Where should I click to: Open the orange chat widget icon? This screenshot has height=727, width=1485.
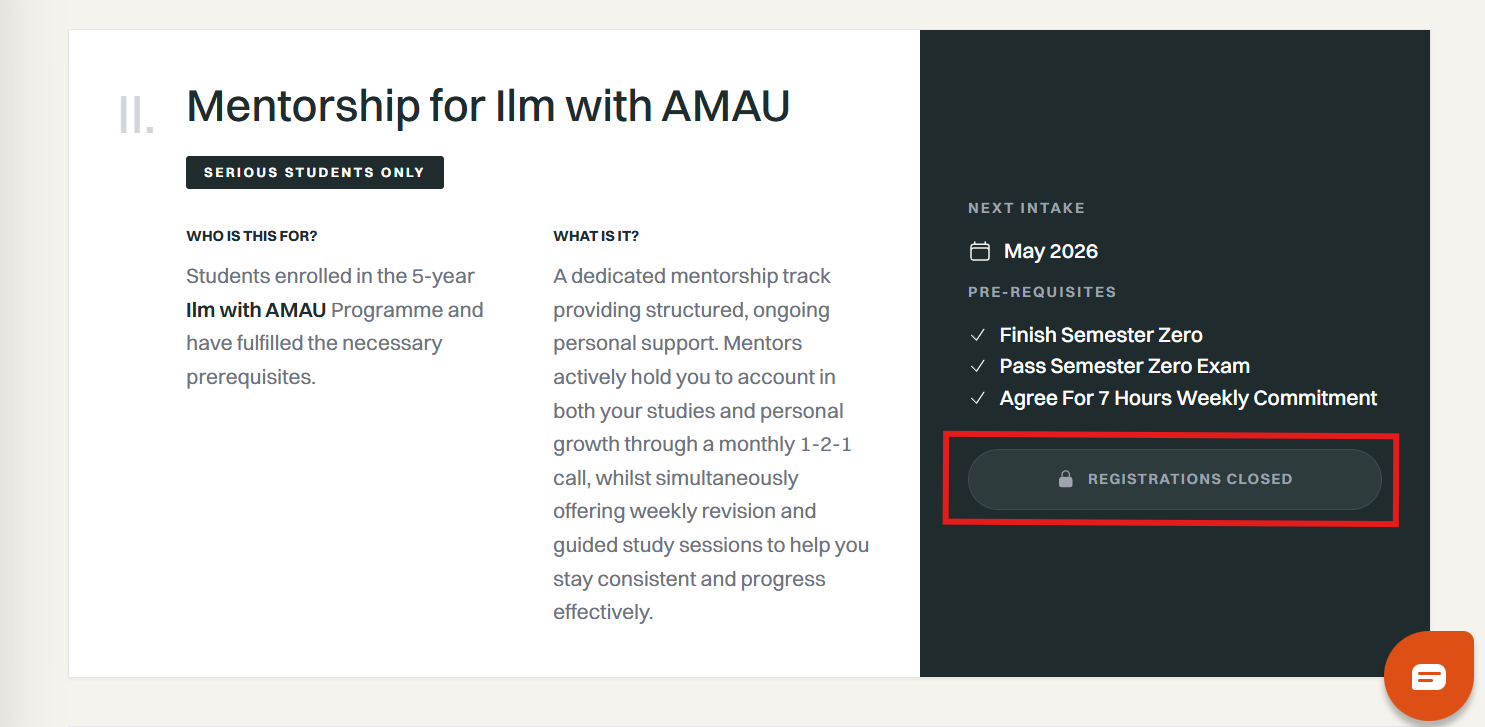click(x=1428, y=677)
